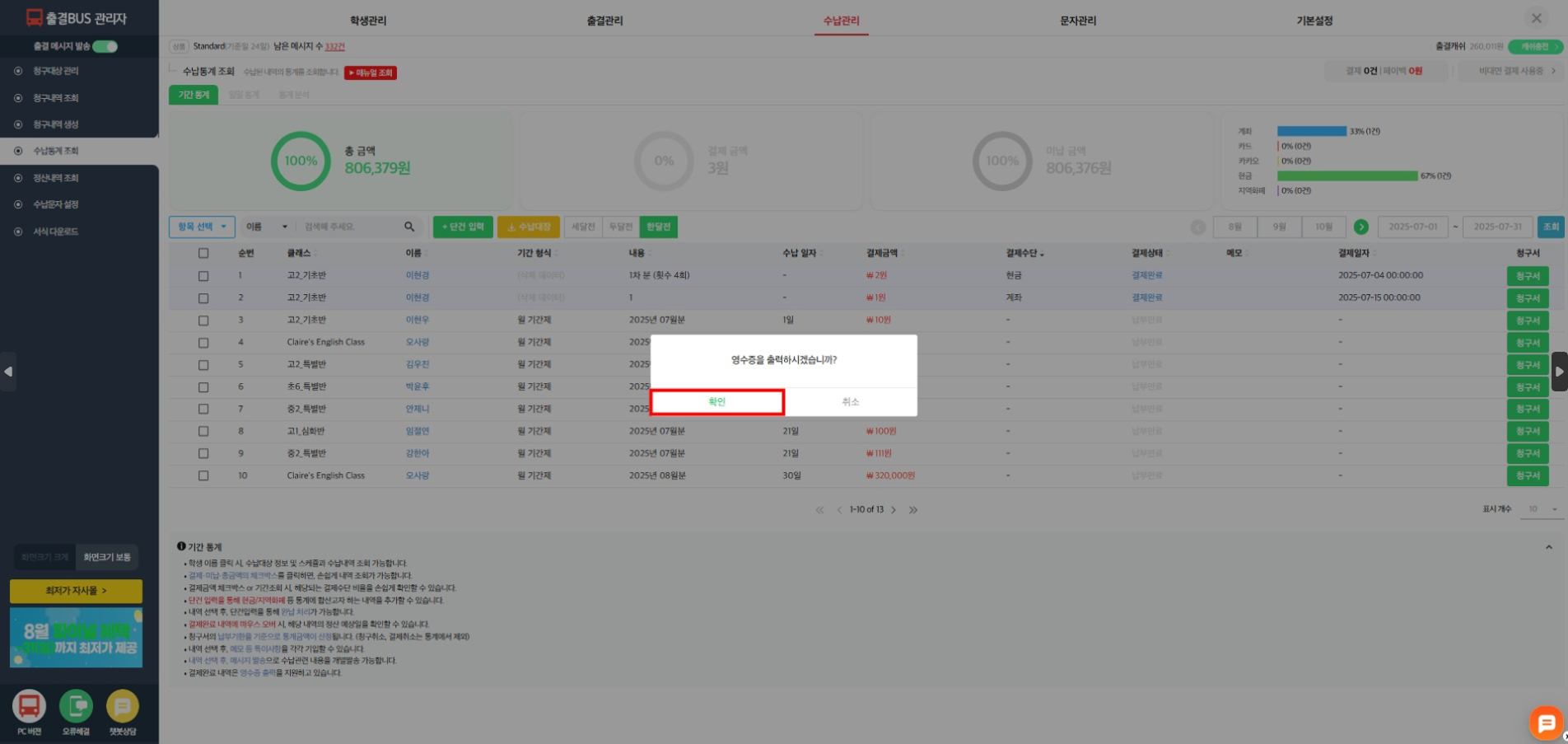Click the start date field 2025-07-01
The height and width of the screenshot is (744, 1568).
coord(1412,227)
